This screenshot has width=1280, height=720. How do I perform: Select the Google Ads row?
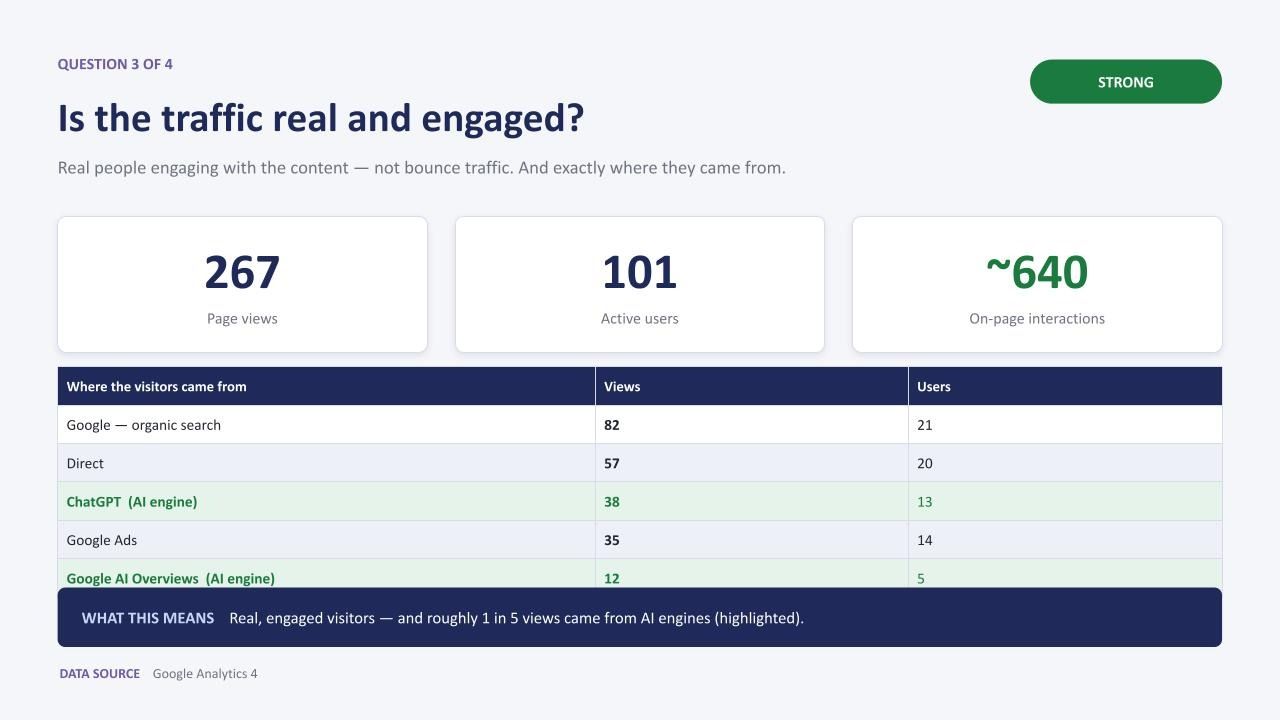[640, 540]
